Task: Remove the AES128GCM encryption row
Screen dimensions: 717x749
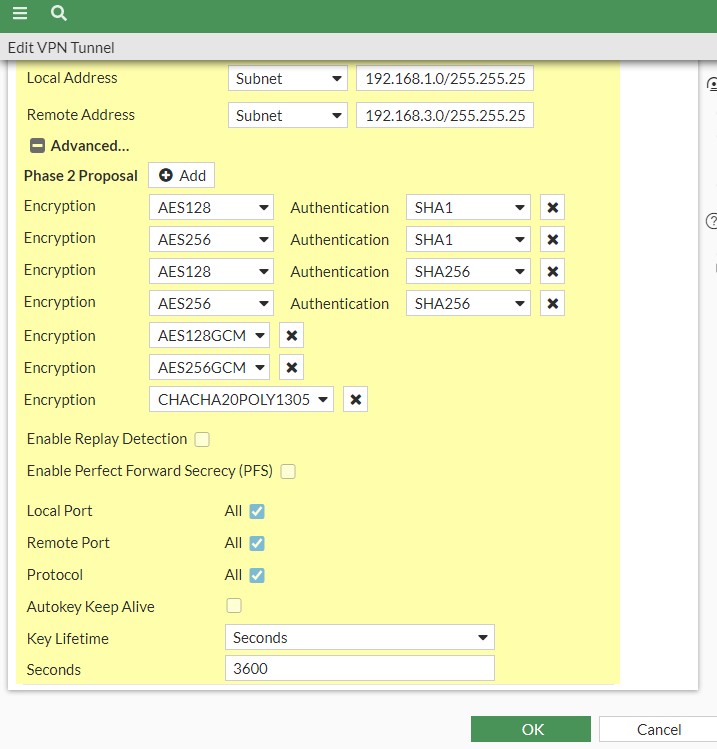Action: [x=291, y=336]
